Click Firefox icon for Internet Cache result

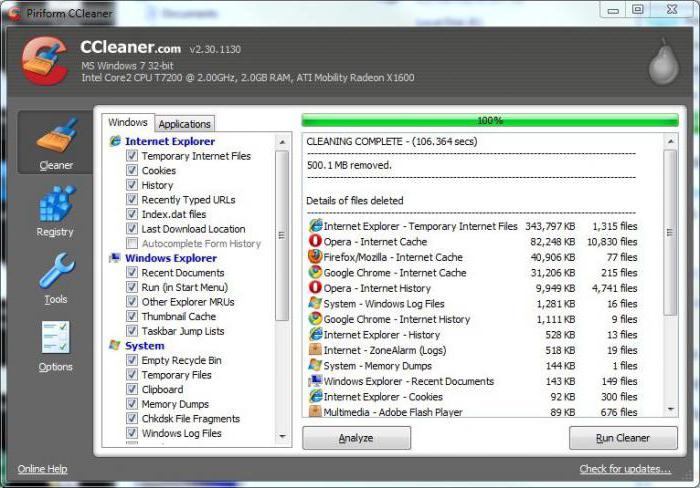tap(315, 257)
